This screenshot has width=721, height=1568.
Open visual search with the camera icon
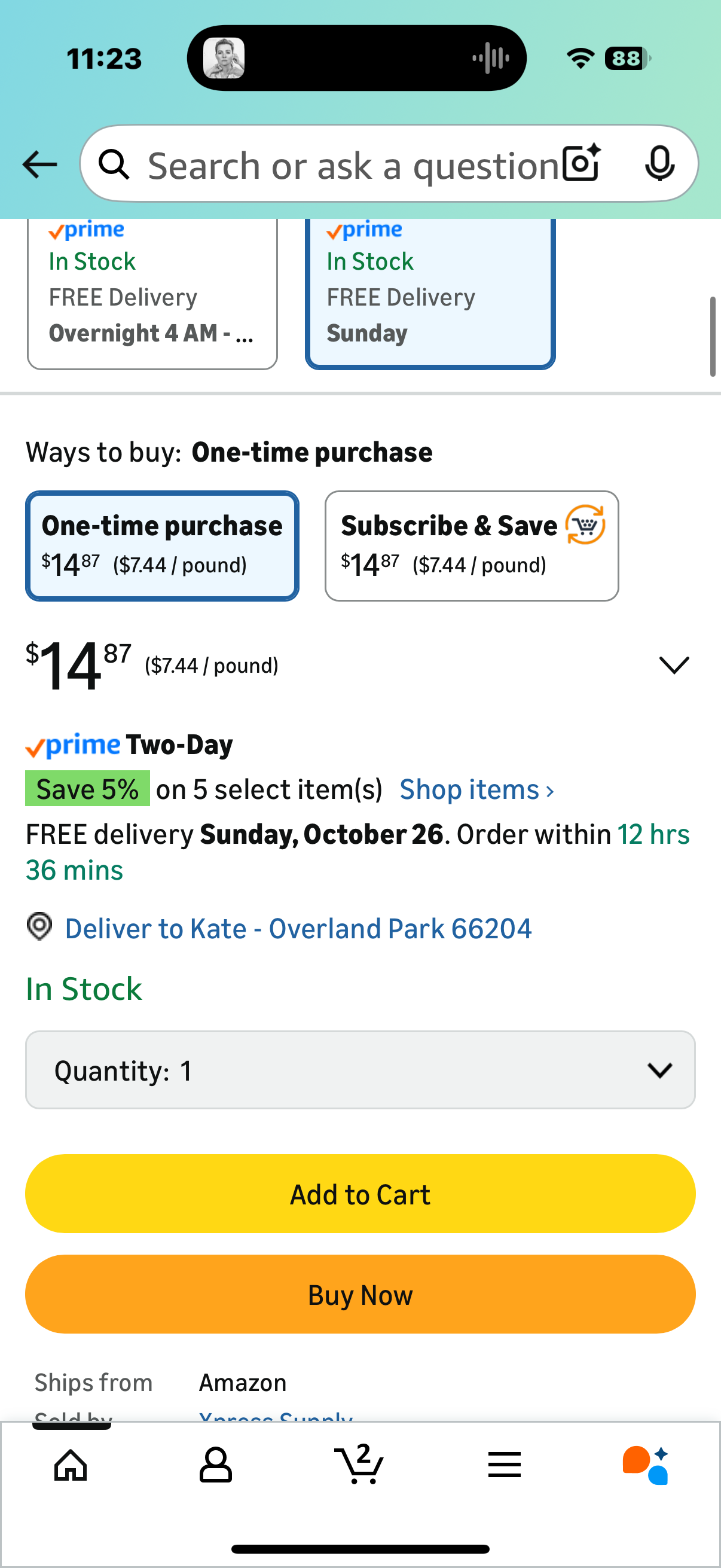(581, 164)
